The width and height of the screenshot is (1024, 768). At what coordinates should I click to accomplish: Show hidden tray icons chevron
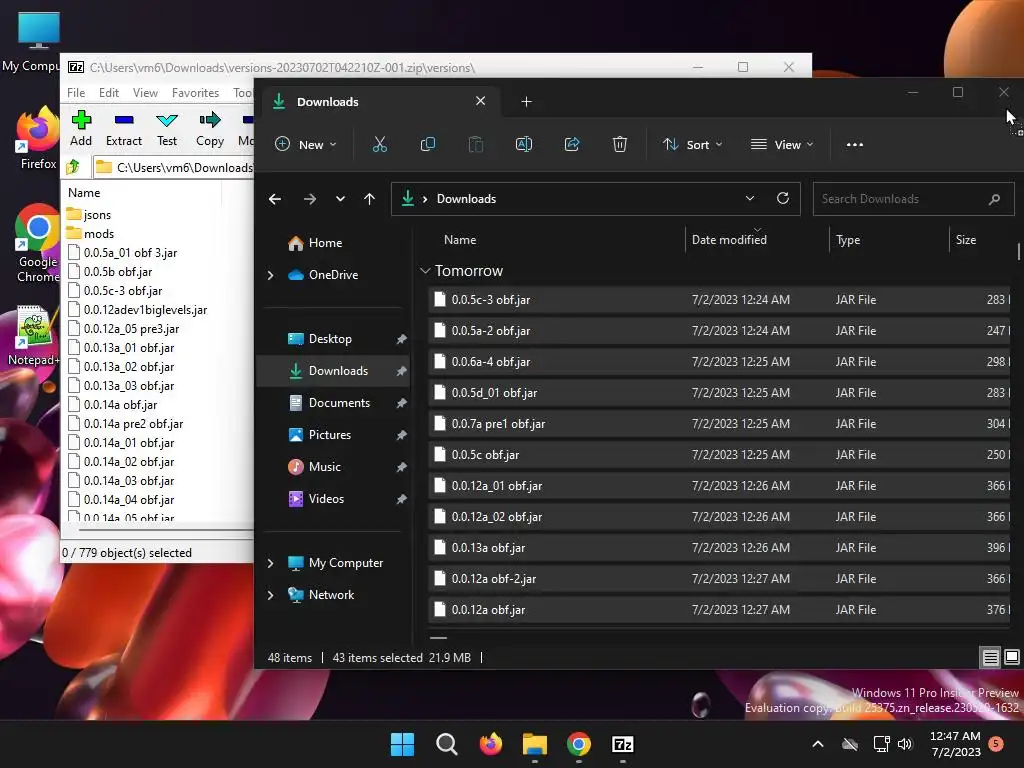tap(818, 744)
